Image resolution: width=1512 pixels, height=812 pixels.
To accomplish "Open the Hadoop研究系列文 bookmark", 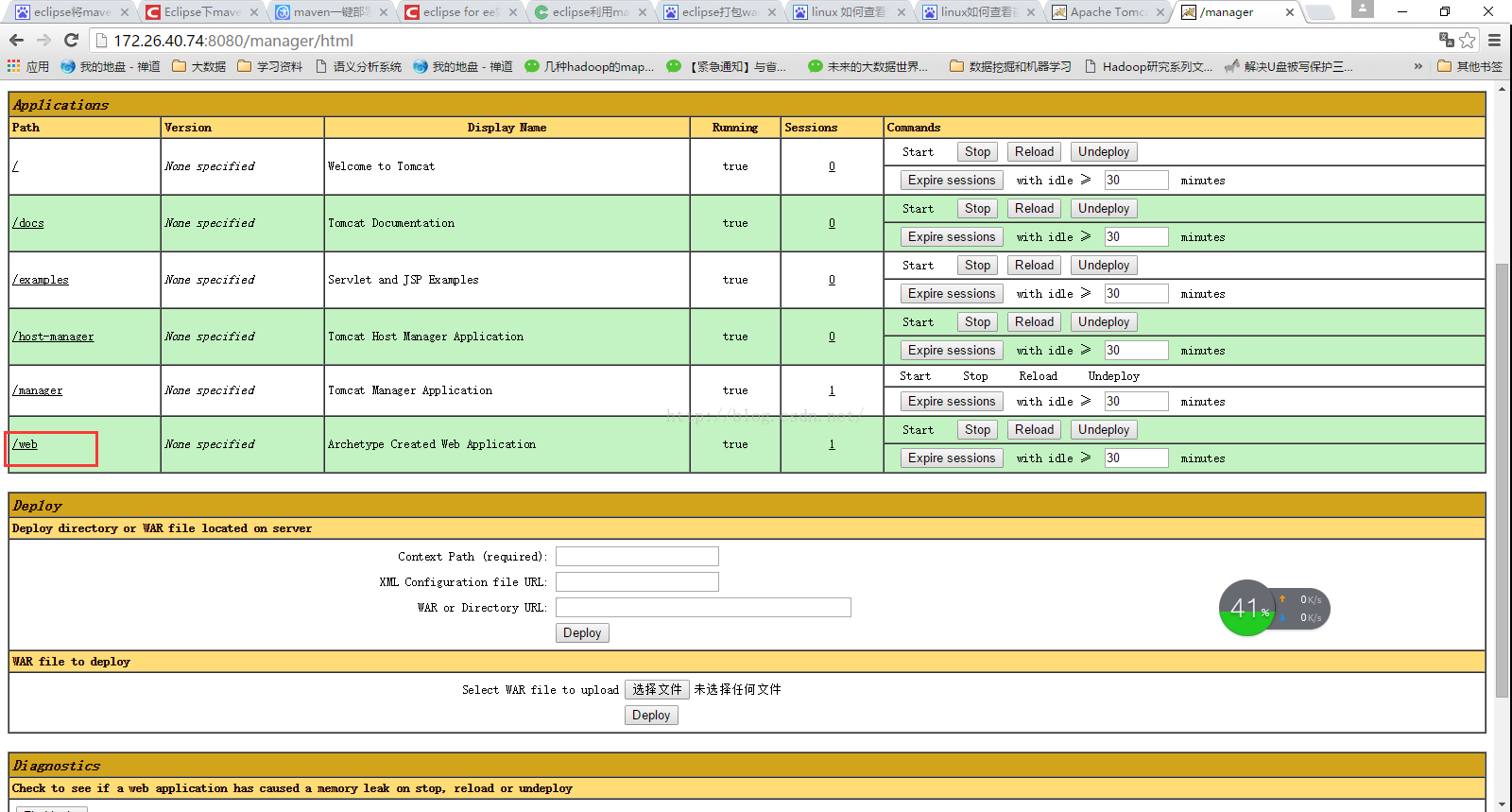I will (x=1148, y=66).
